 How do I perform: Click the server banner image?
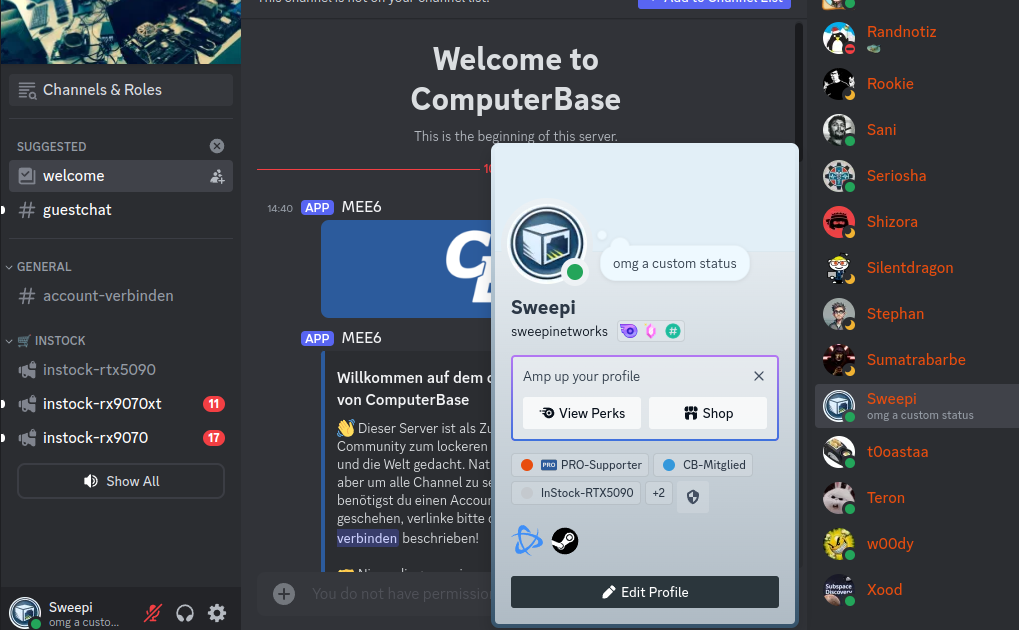[121, 32]
